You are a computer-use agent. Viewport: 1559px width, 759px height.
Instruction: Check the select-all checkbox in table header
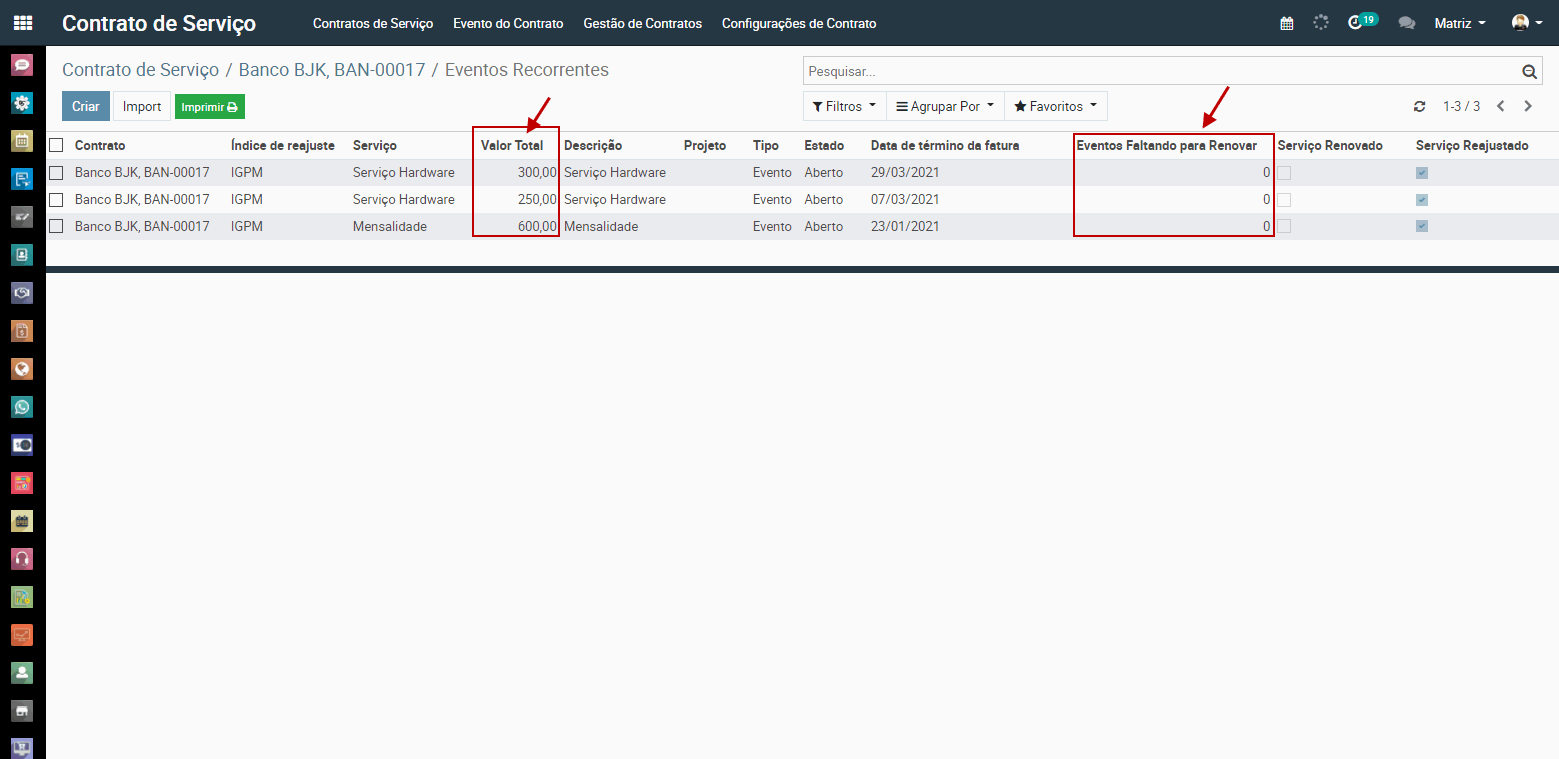click(x=56, y=145)
